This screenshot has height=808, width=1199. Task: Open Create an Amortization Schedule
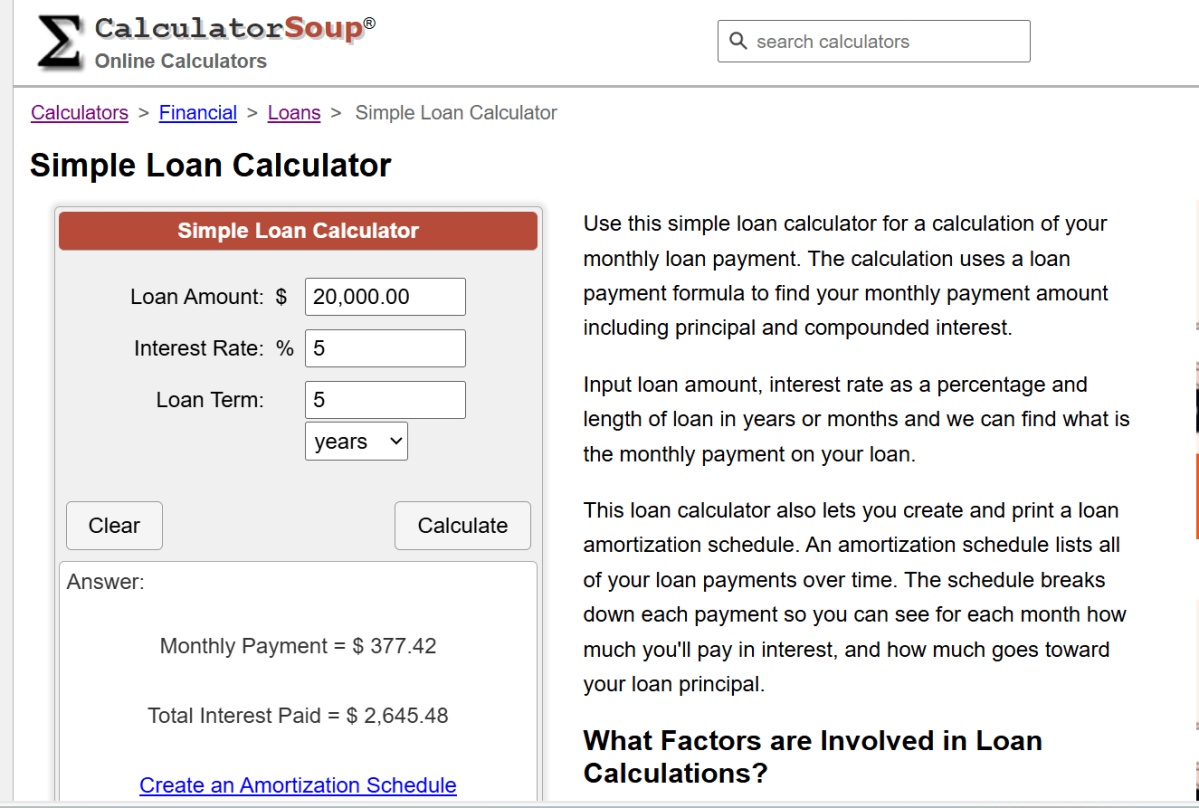pyautogui.click(x=297, y=785)
